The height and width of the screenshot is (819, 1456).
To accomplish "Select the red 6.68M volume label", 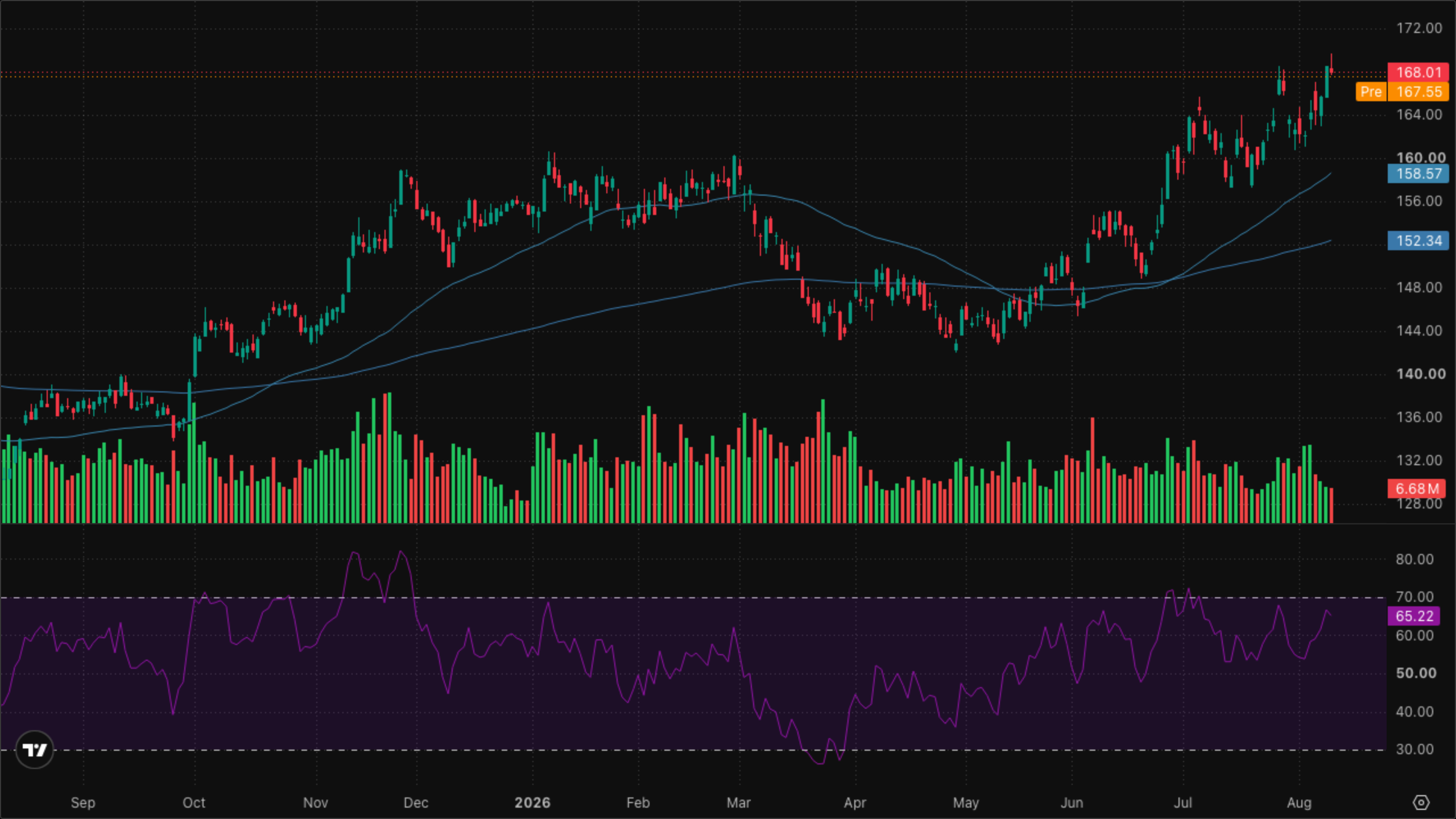I will tap(1417, 489).
